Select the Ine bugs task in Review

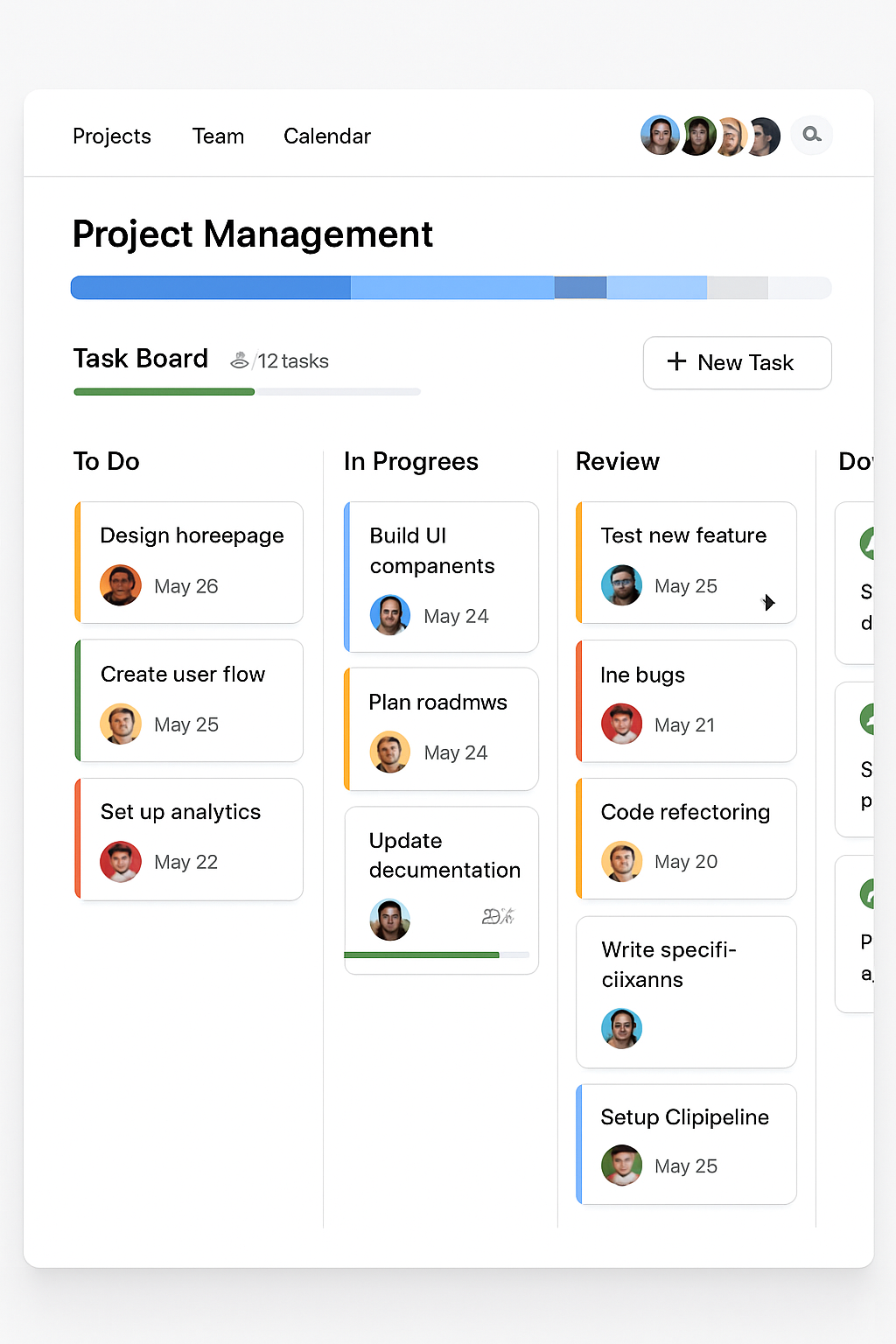point(685,700)
